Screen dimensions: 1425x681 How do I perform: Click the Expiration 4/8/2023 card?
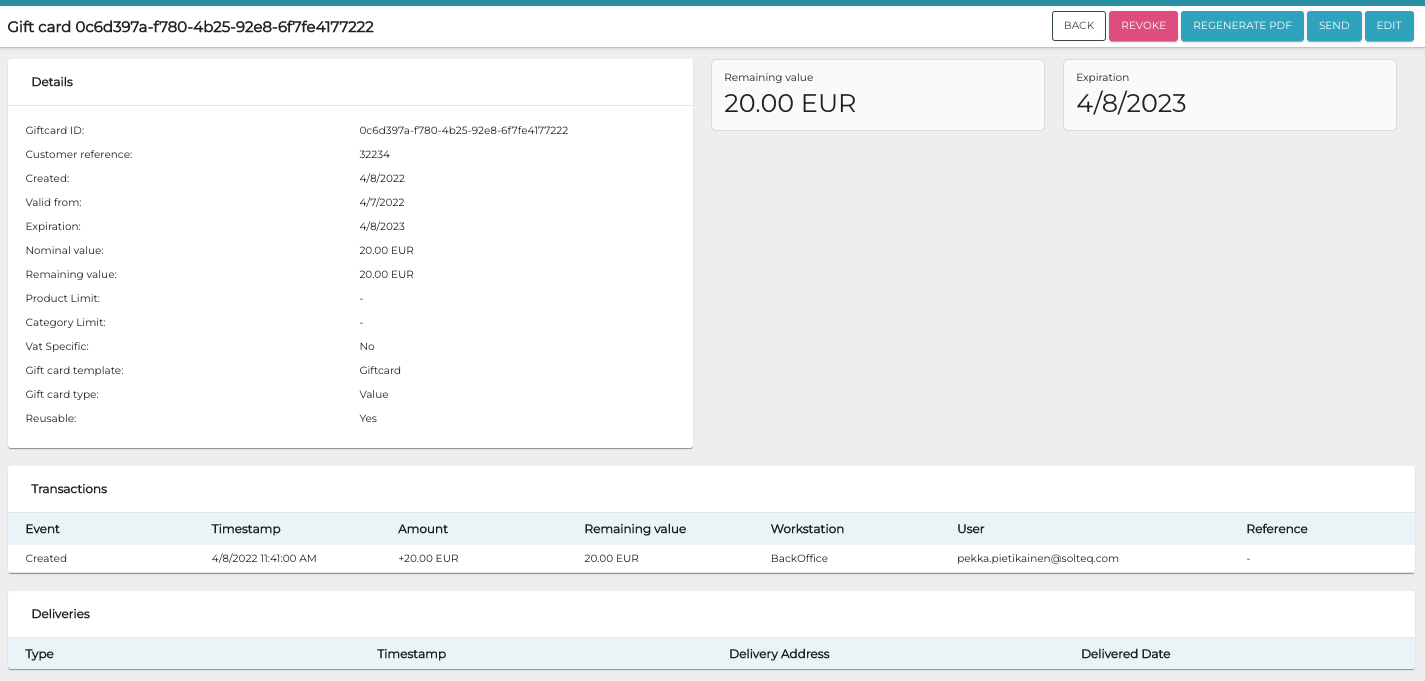pyautogui.click(x=1229, y=95)
